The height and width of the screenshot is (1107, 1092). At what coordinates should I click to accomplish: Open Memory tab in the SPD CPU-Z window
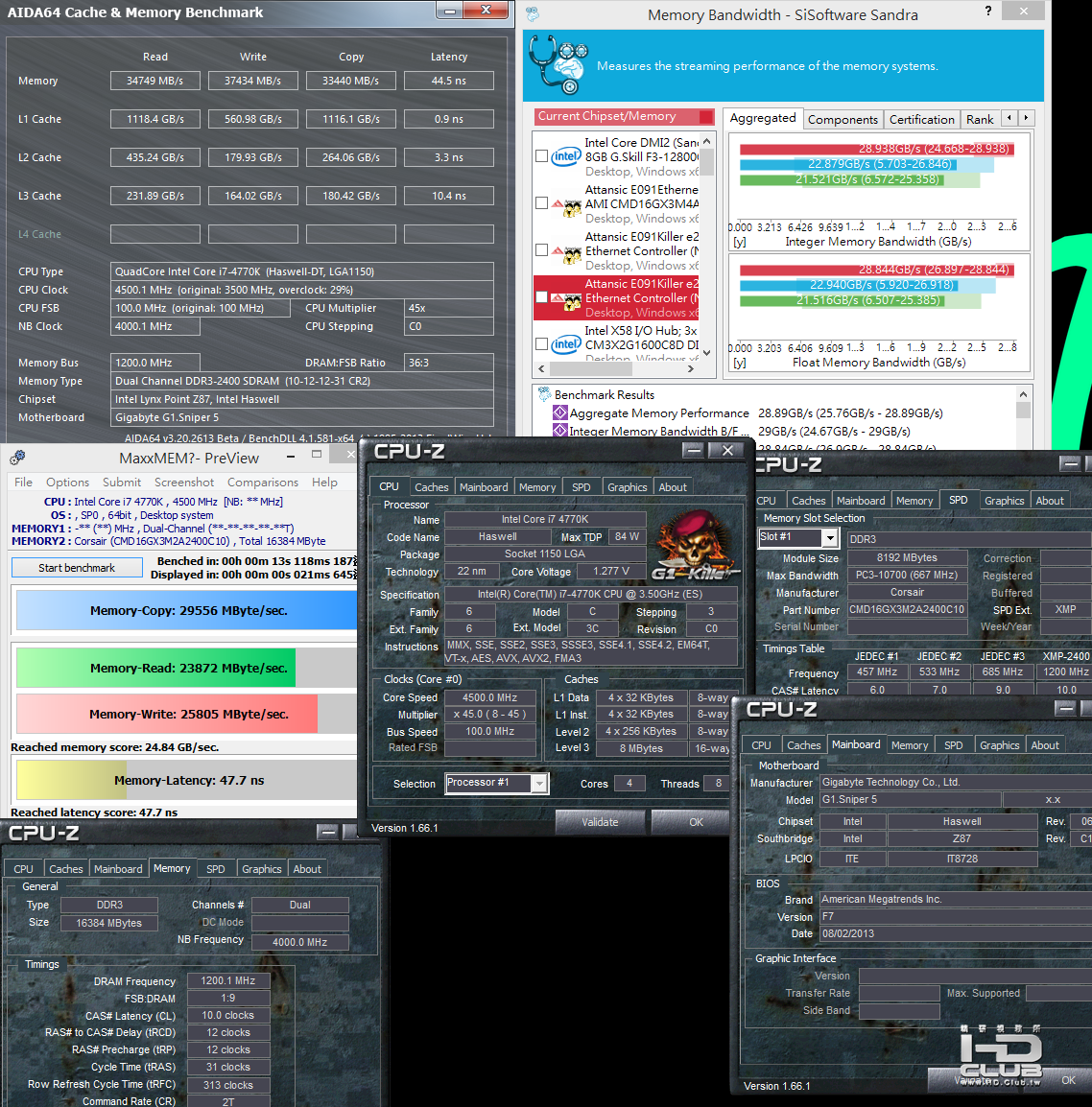(914, 501)
